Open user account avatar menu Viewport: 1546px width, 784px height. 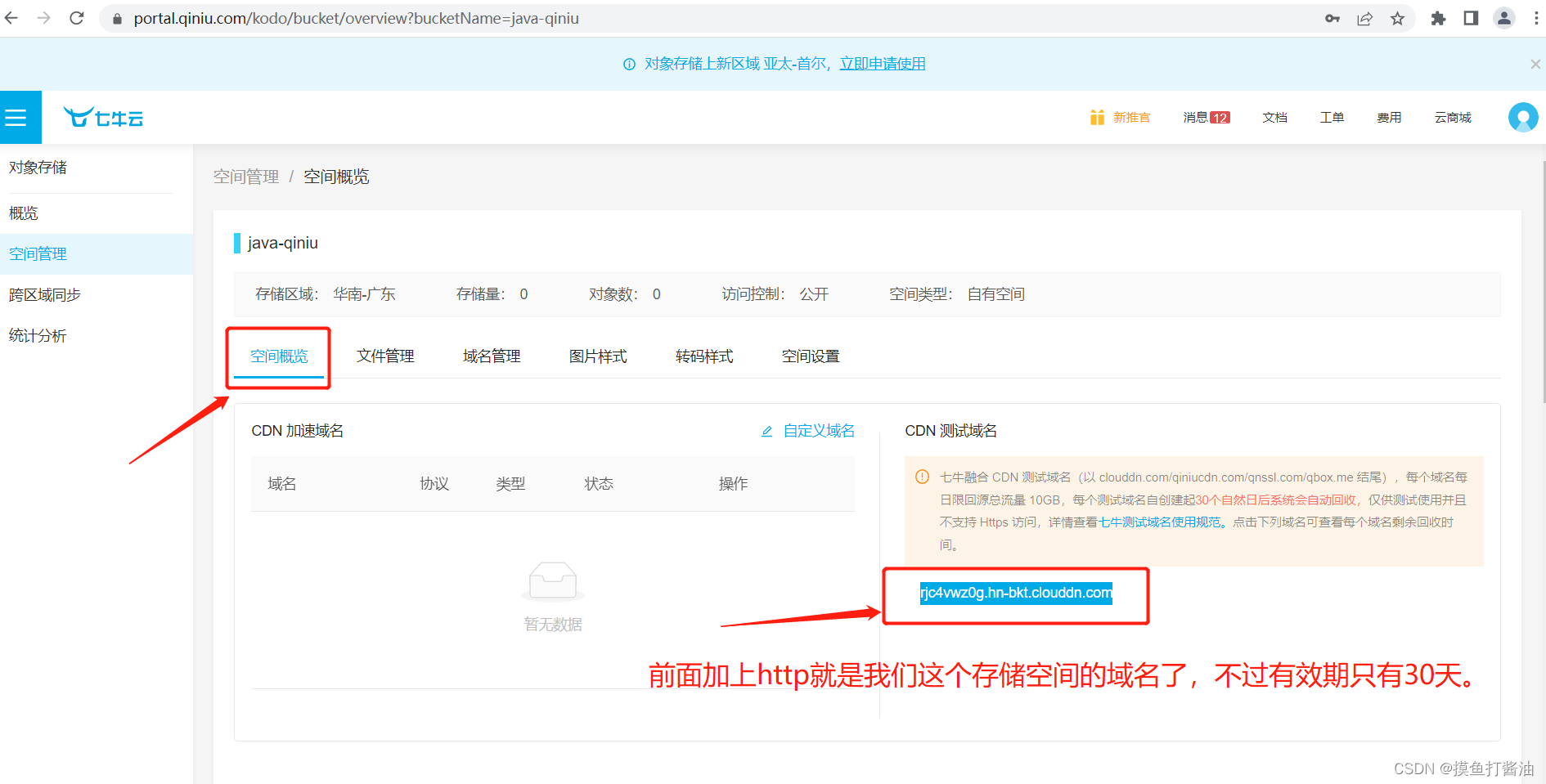[1523, 118]
